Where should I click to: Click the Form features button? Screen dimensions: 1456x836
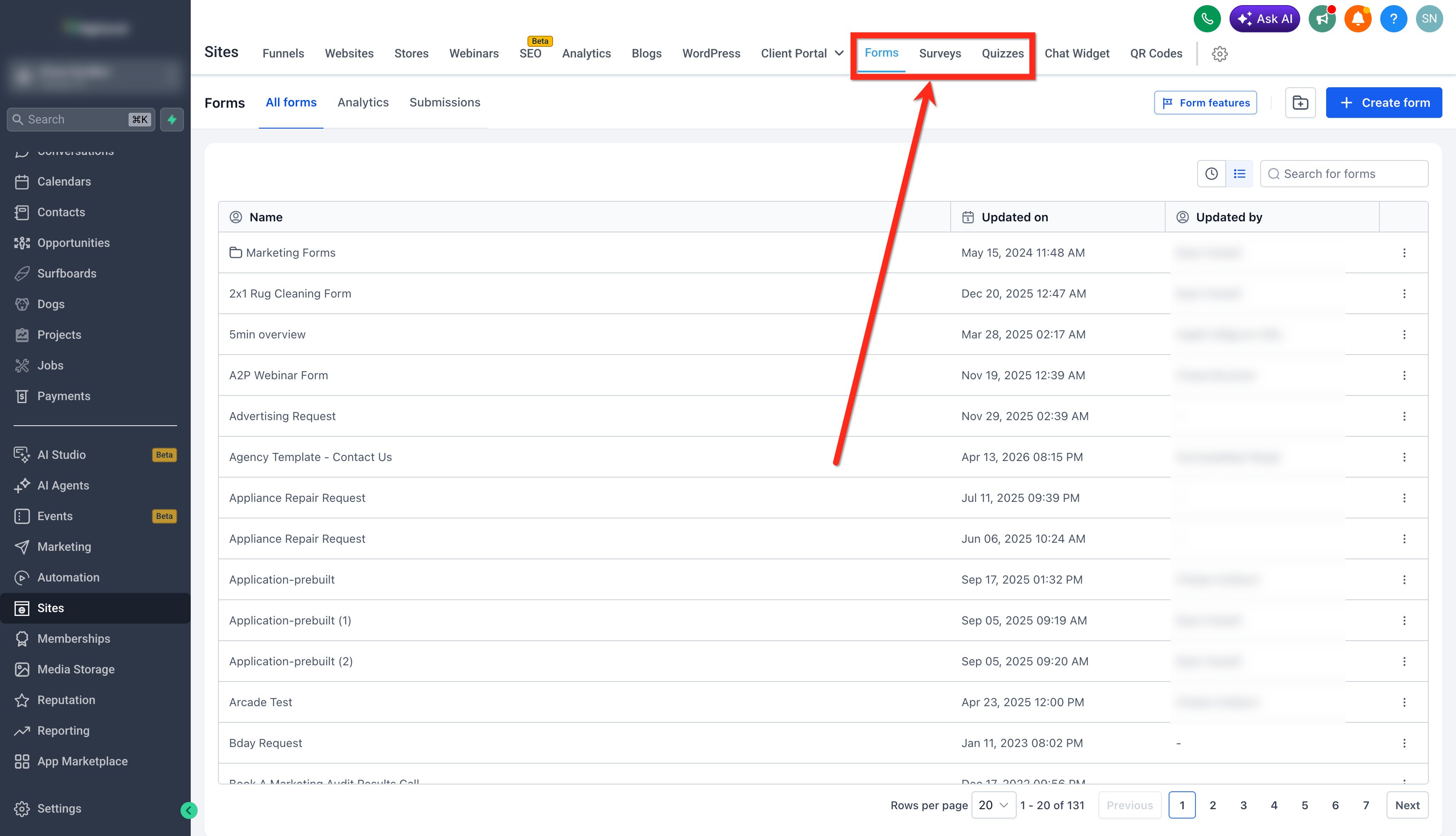(x=1205, y=103)
